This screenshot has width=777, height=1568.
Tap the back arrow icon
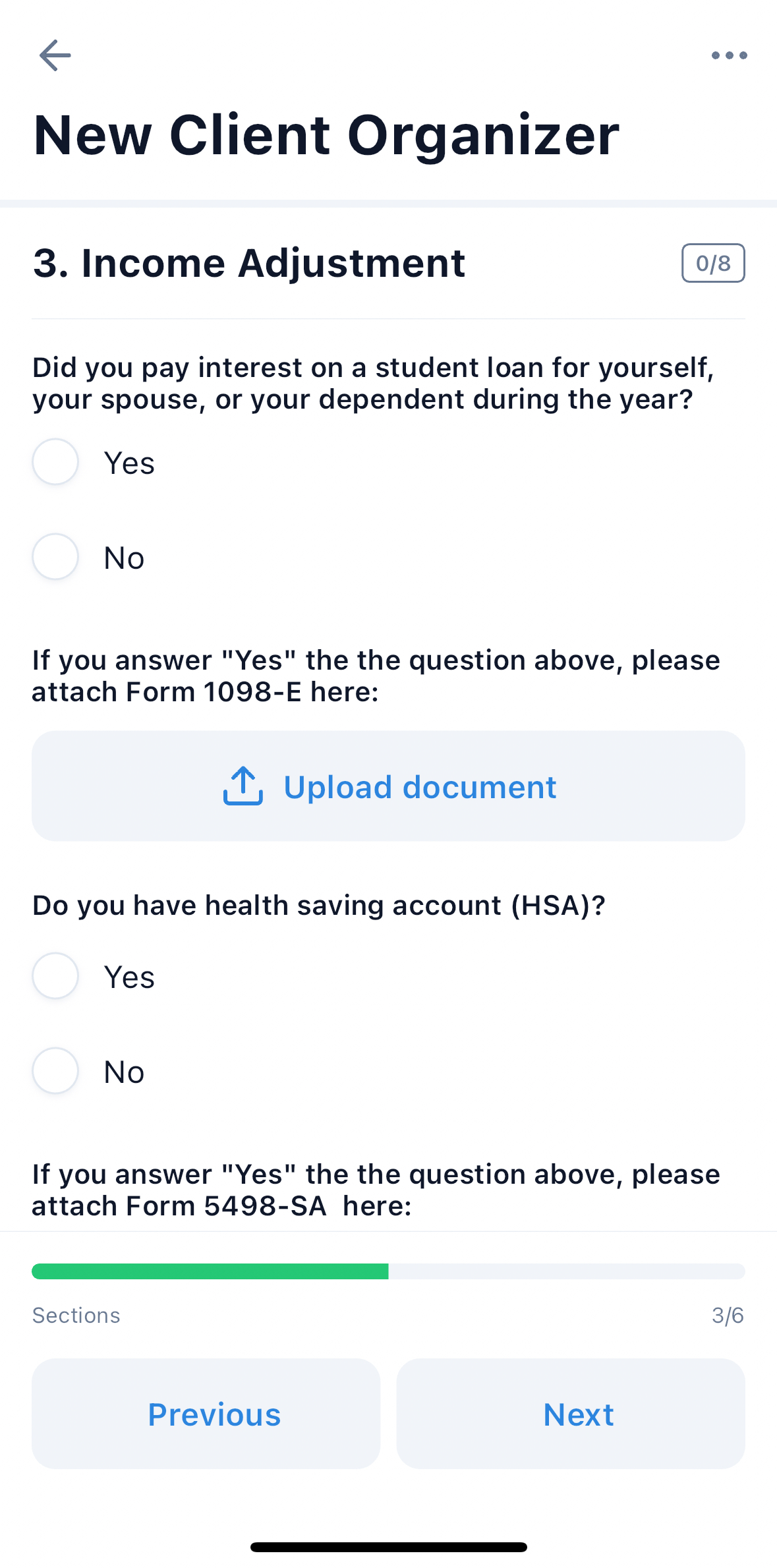[x=55, y=55]
